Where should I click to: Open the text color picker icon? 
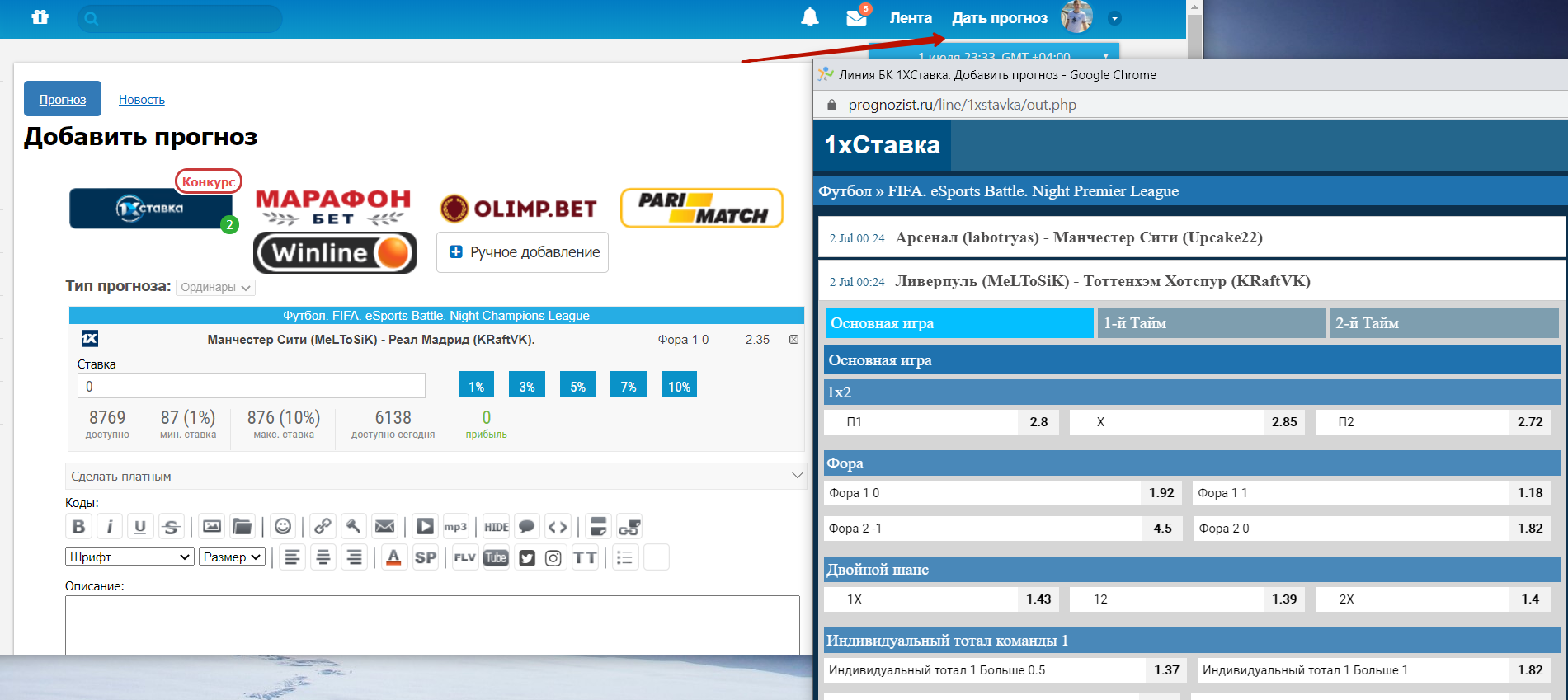pos(394,557)
